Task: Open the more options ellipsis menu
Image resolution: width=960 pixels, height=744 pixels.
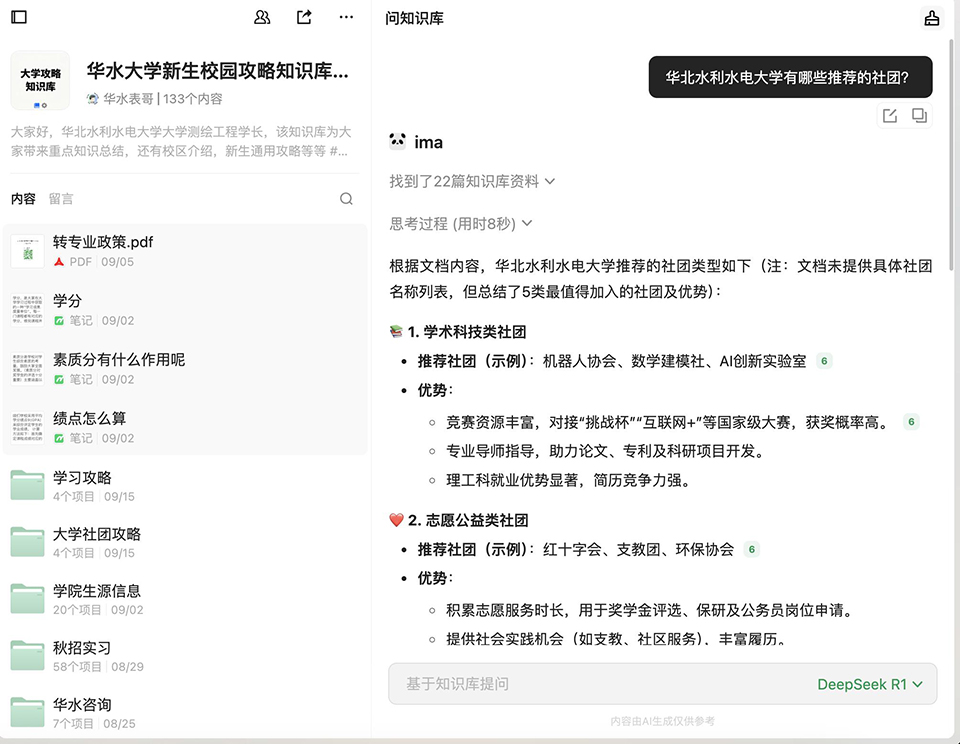Action: [346, 17]
